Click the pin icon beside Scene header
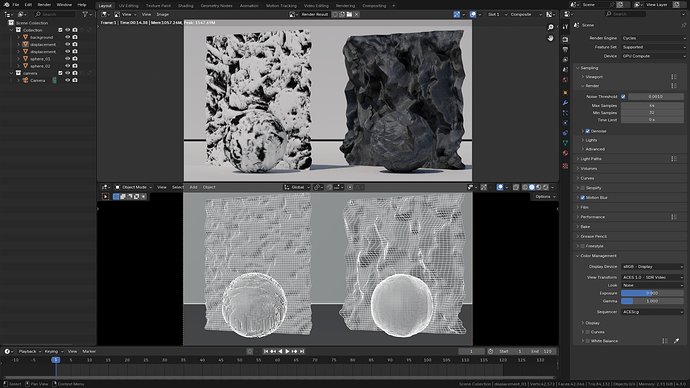 pos(683,25)
